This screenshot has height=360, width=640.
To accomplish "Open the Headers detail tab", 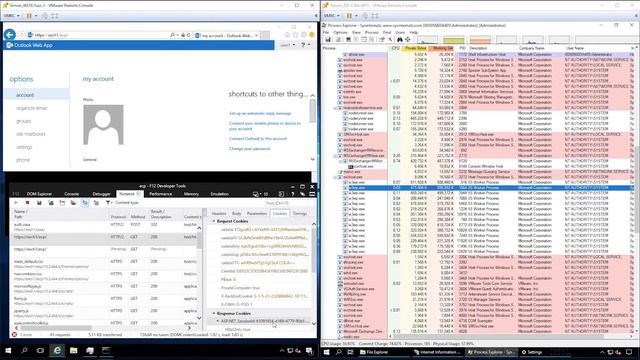I will pyautogui.click(x=219, y=213).
